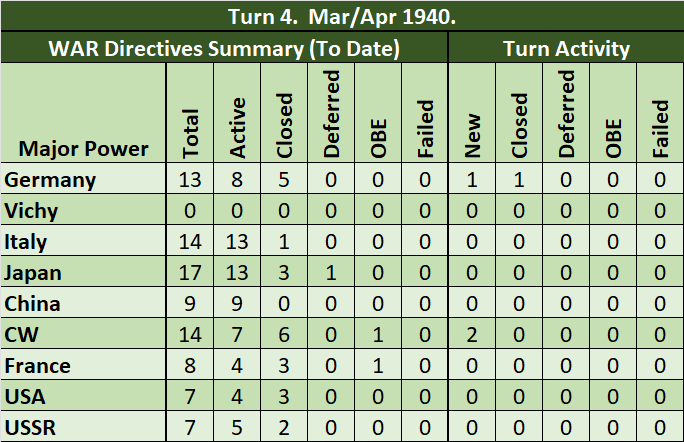Select Italy's summary Closed cell '1'

coord(284,242)
